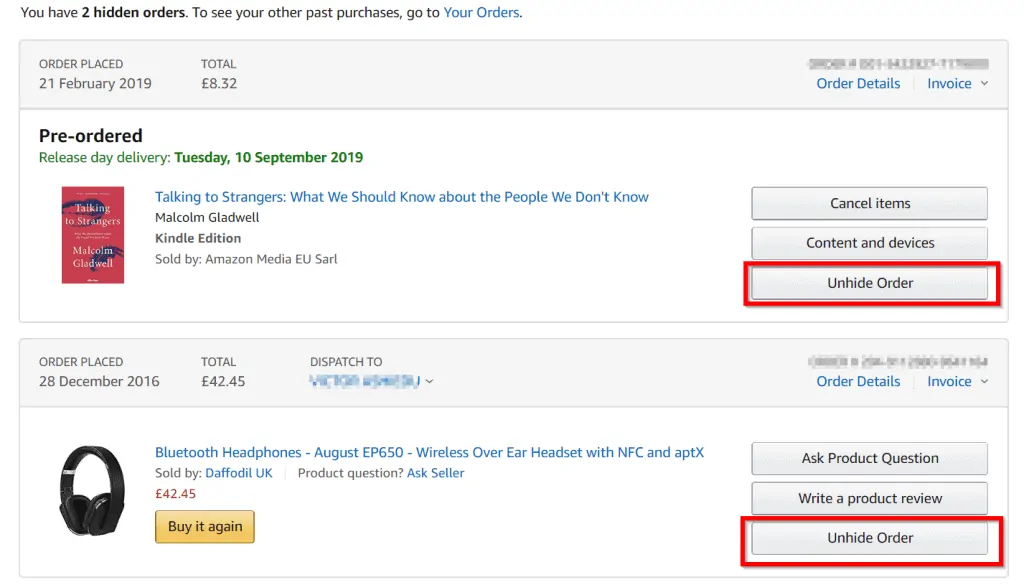Screen dimensions: 1024x585
Task: Unhide the Talking to Strangers order
Action: click(869, 283)
